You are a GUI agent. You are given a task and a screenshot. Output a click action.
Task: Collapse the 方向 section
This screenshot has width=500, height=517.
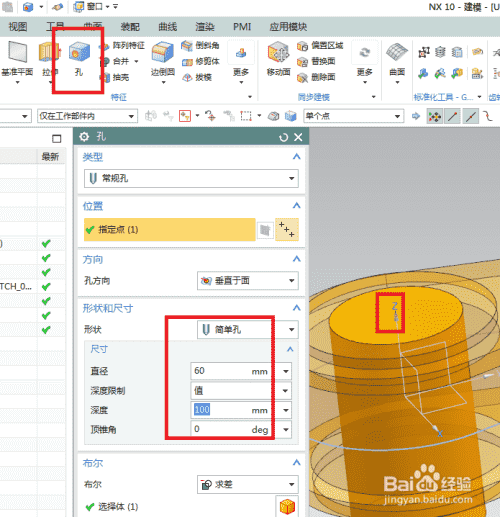(x=296, y=259)
